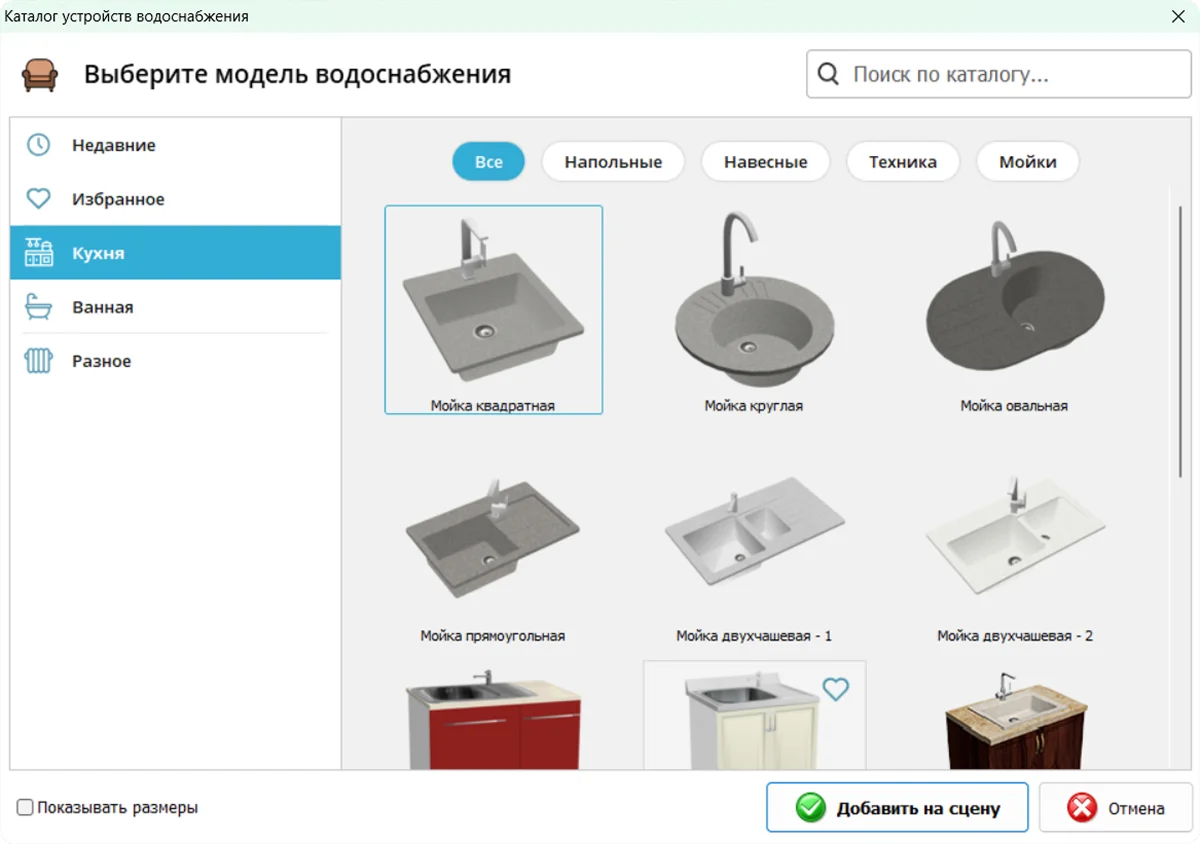1200x844 pixels.
Task: Select the Кухня category
Action: [x=176, y=253]
